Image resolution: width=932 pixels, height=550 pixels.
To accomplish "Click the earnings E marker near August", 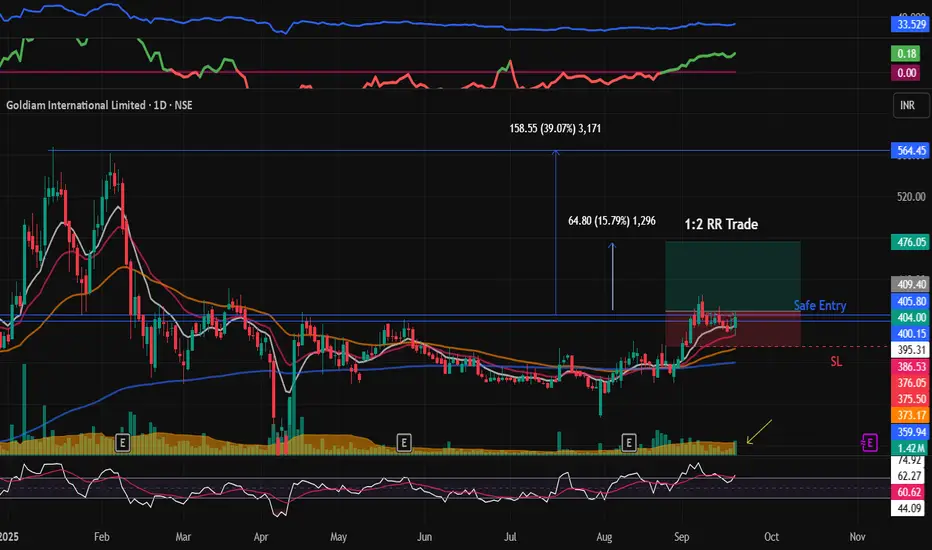I will [x=629, y=442].
